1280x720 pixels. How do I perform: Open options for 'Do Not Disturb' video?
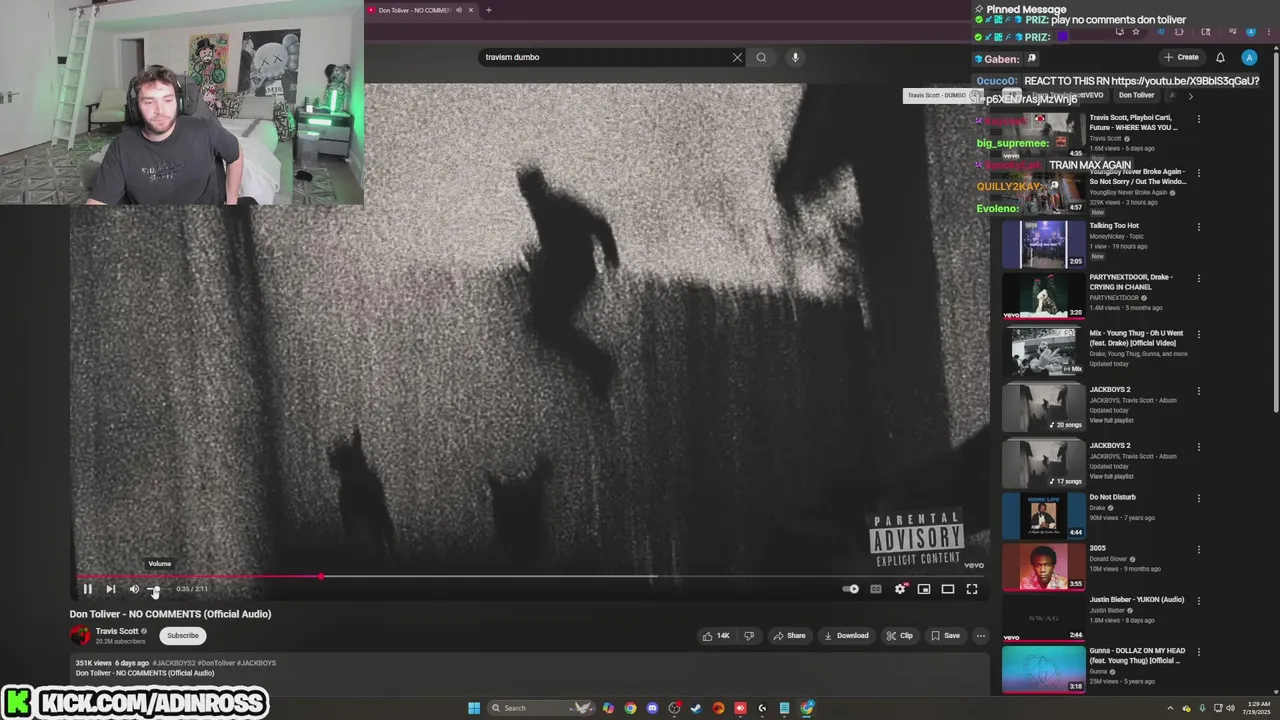(x=1198, y=498)
